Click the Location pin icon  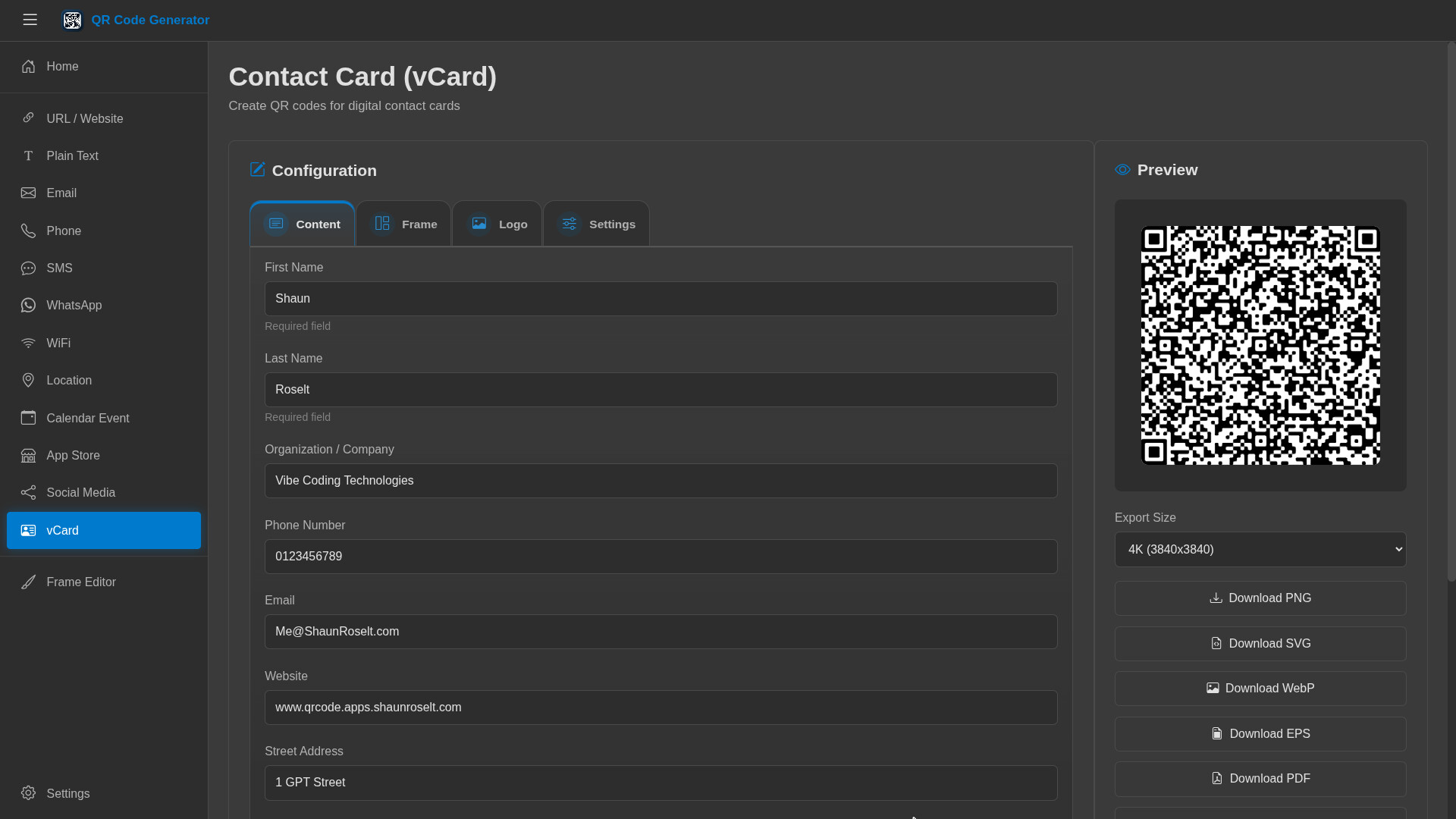[28, 380]
